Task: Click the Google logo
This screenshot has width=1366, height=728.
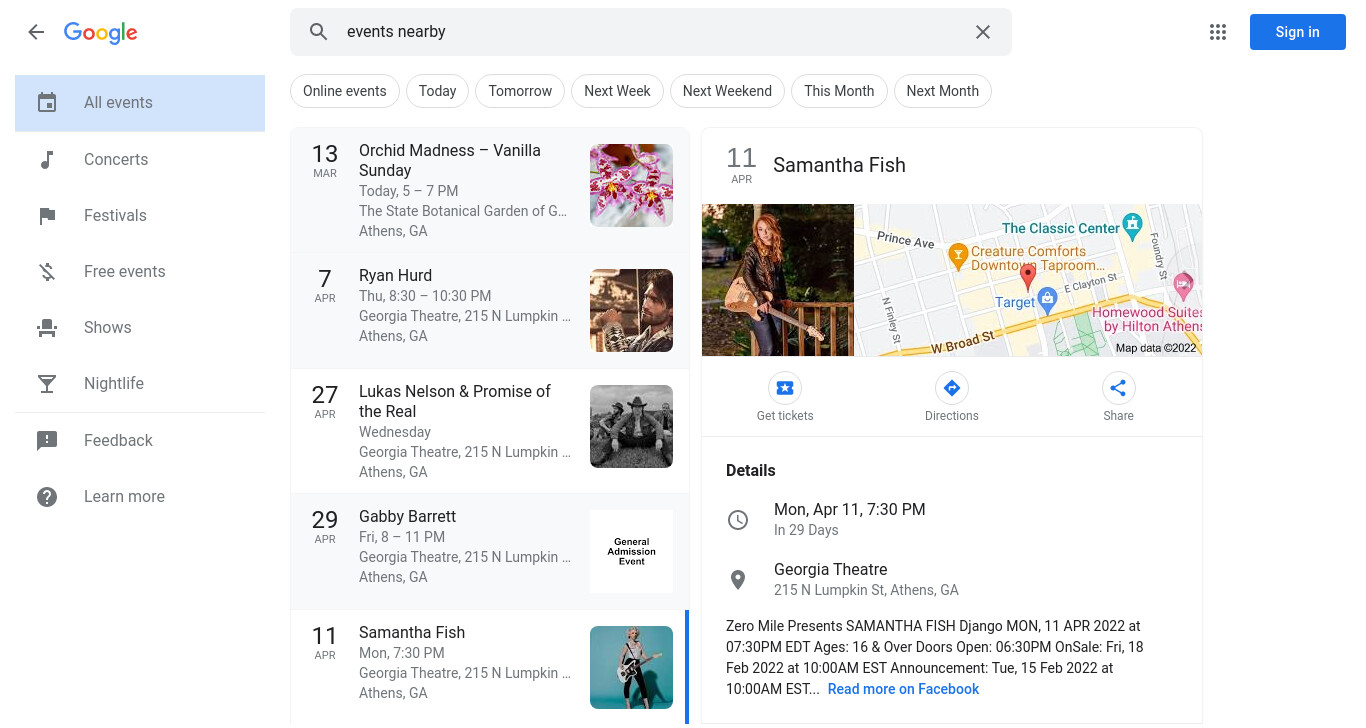Action: point(101,33)
